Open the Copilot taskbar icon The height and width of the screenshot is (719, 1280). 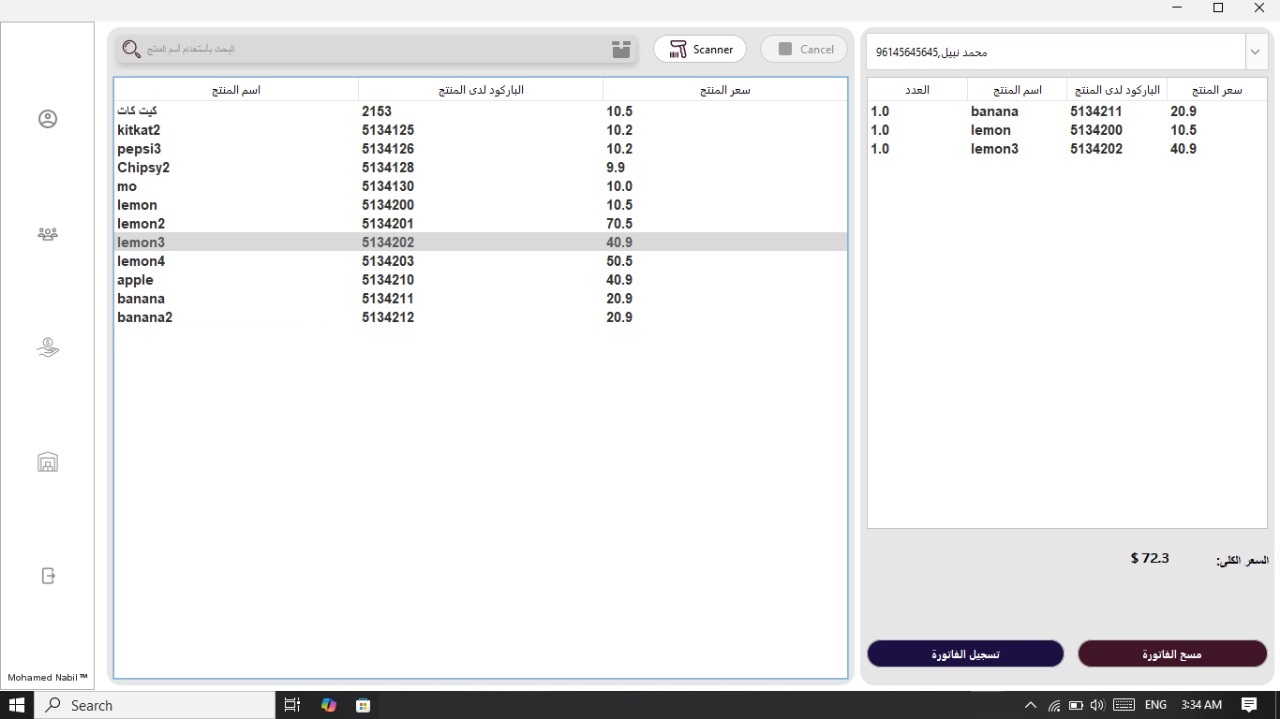click(x=328, y=705)
